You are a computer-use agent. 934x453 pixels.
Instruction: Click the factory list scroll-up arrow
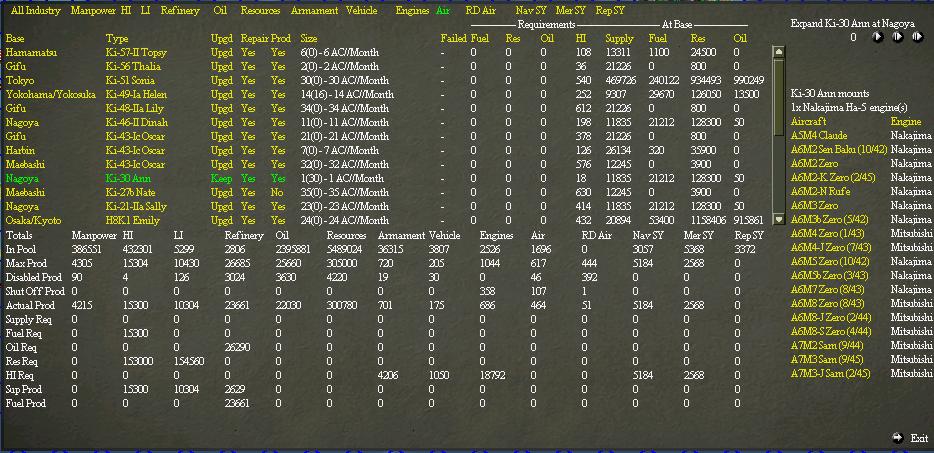pyautogui.click(x=779, y=52)
